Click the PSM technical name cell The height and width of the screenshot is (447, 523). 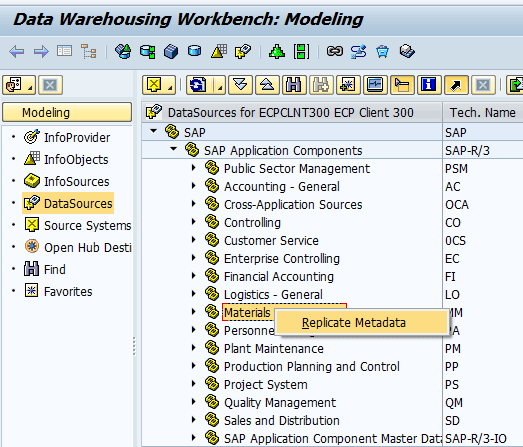456,168
